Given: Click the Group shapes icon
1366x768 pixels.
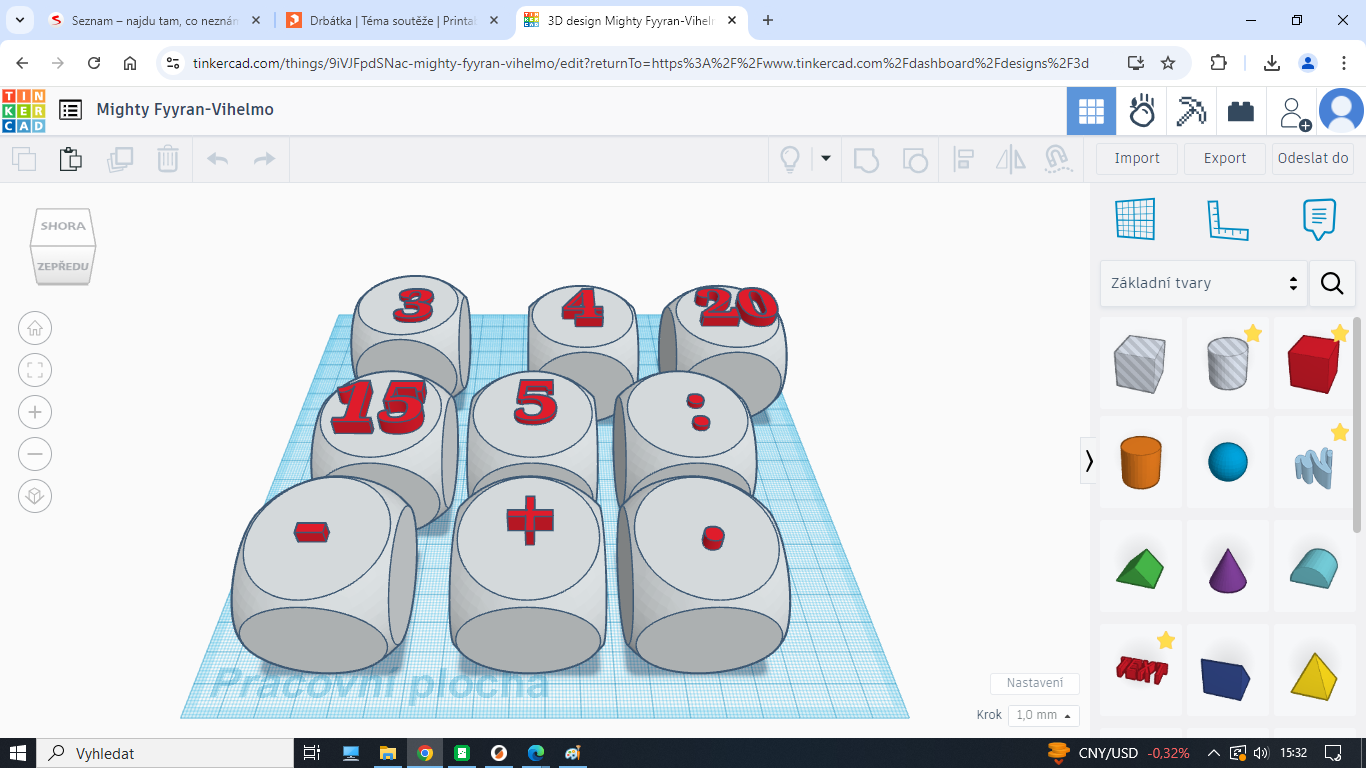Looking at the screenshot, I should [866, 158].
